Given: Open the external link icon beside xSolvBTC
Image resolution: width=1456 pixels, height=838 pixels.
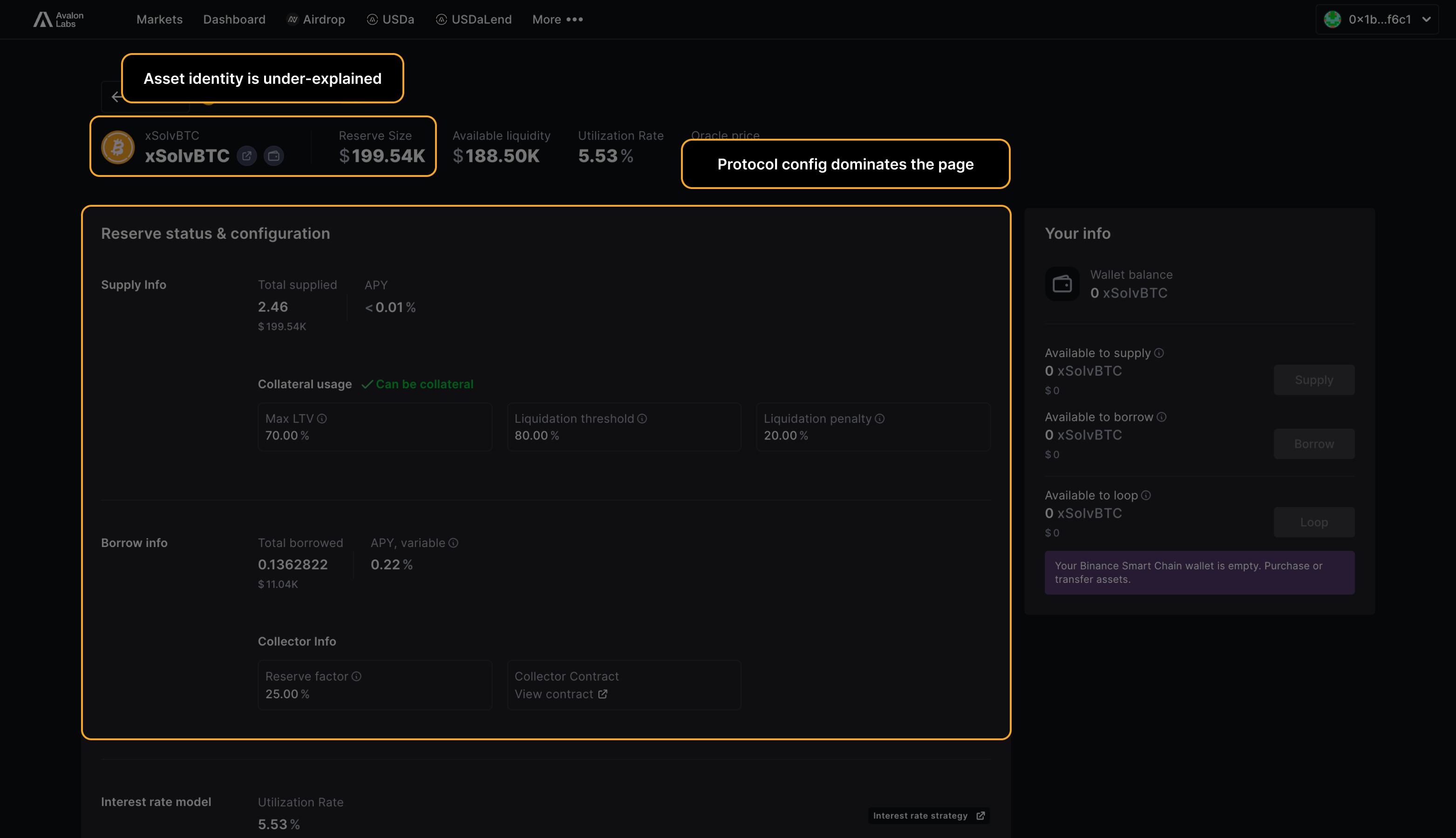Looking at the screenshot, I should click(247, 156).
